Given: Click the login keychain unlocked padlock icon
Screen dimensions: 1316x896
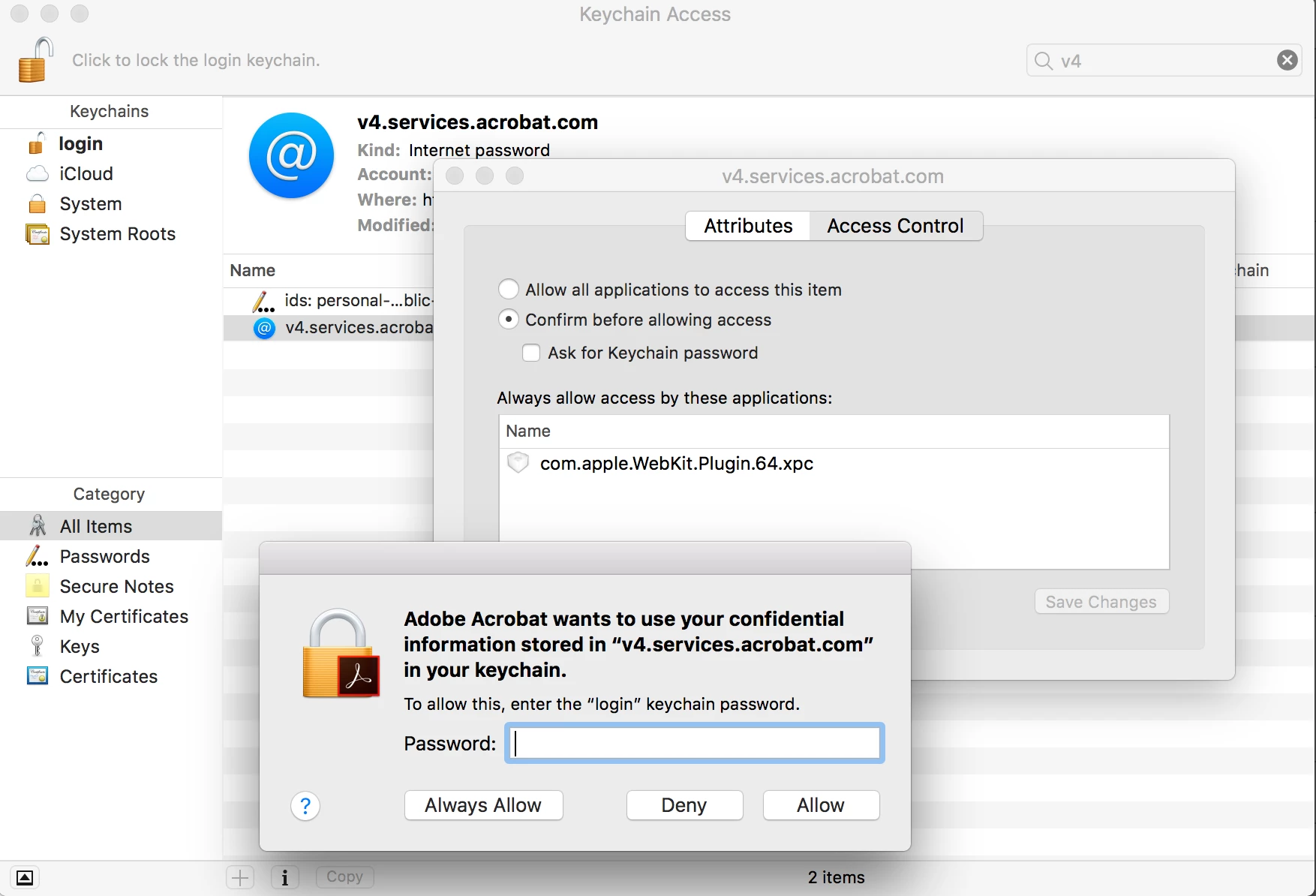Looking at the screenshot, I should pos(37,143).
